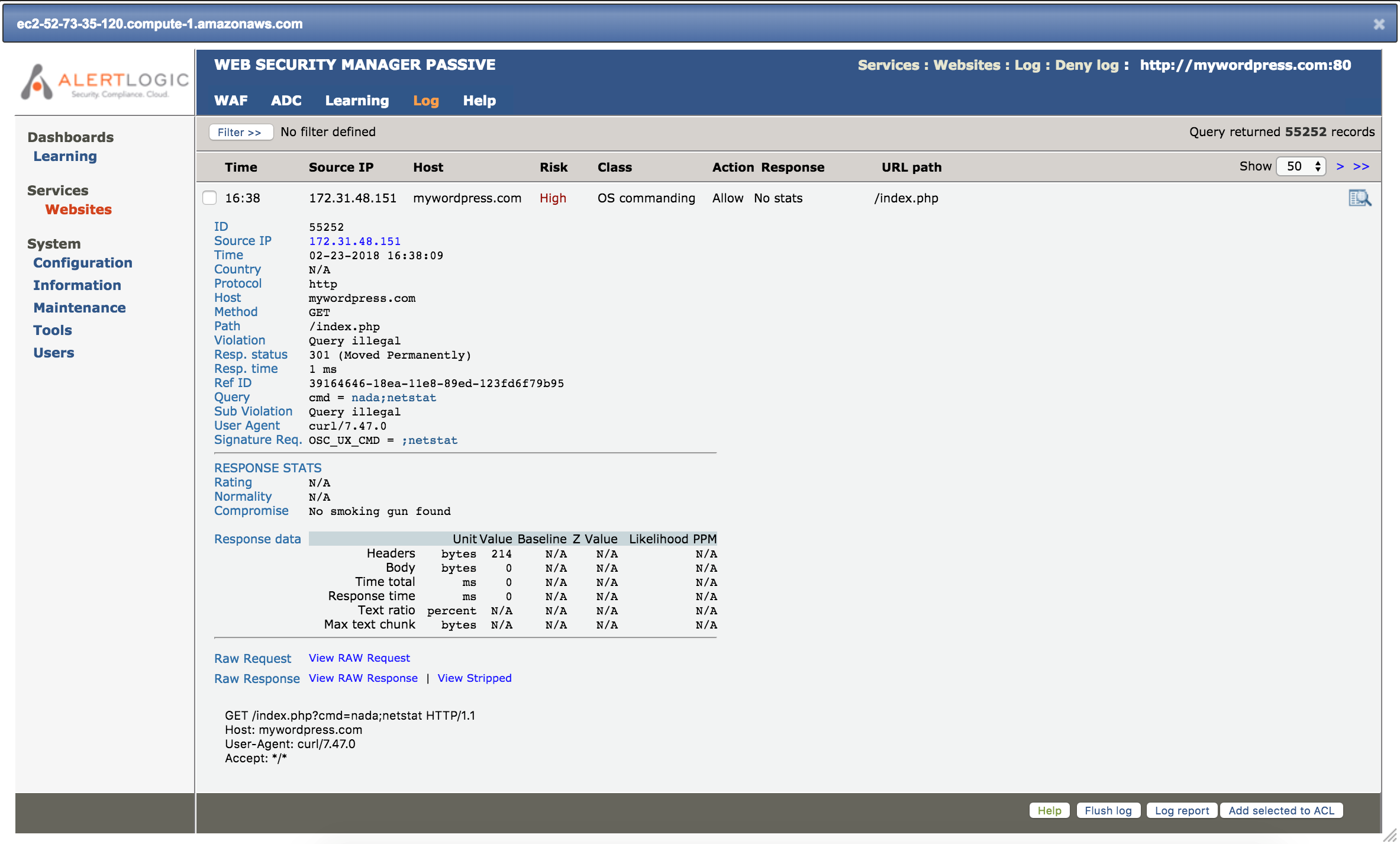Click the window resize grip corner
This screenshot has width=1400, height=844.
pos(1390,835)
